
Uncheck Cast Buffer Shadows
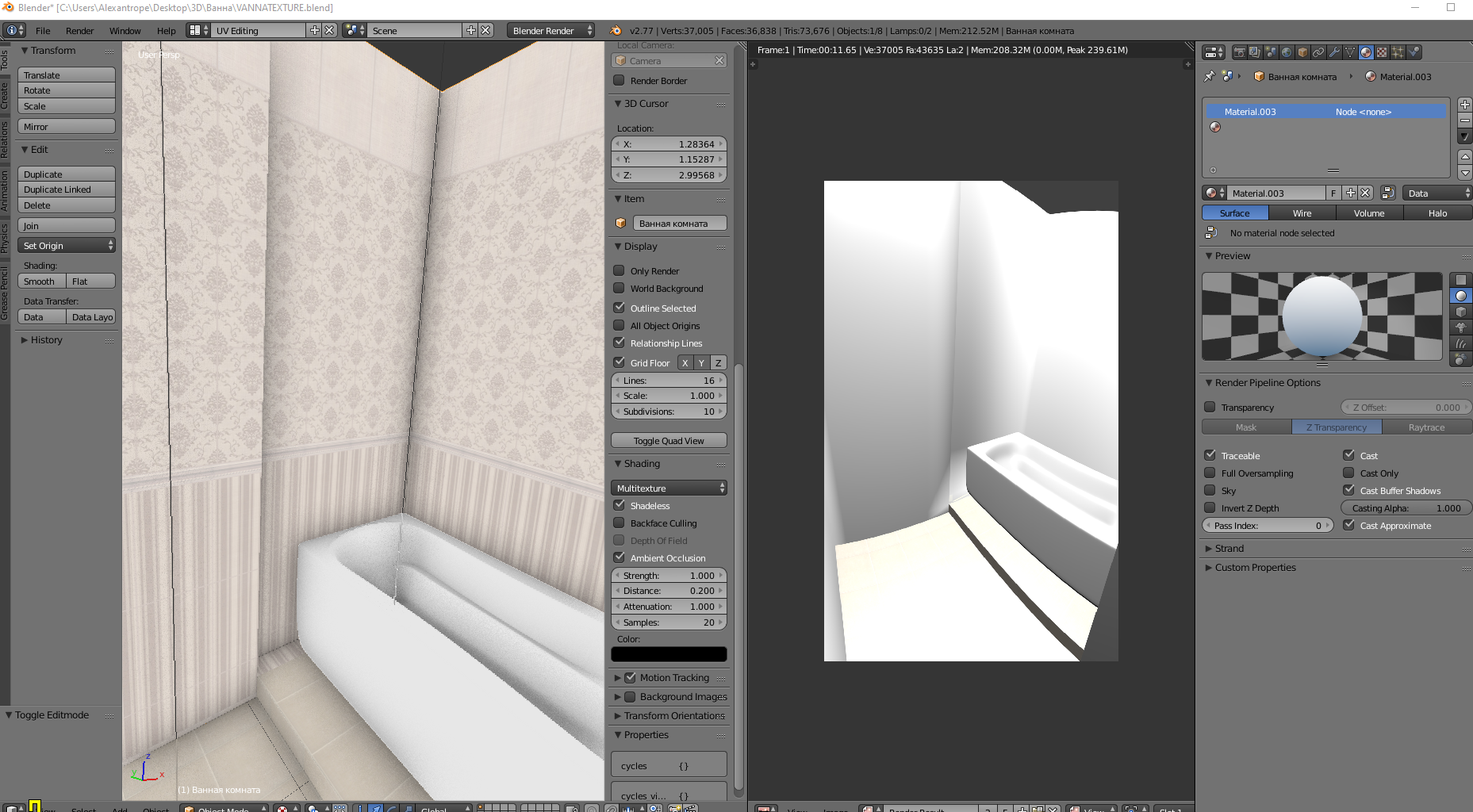1348,490
